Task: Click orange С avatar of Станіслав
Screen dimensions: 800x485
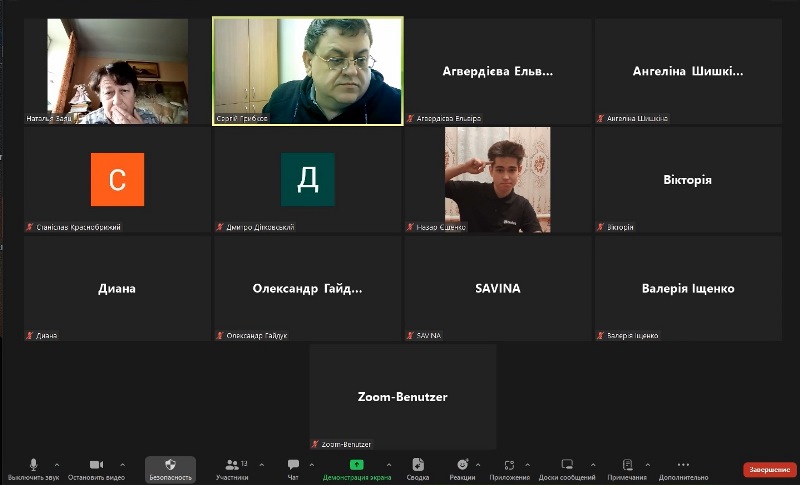Action: (117, 180)
